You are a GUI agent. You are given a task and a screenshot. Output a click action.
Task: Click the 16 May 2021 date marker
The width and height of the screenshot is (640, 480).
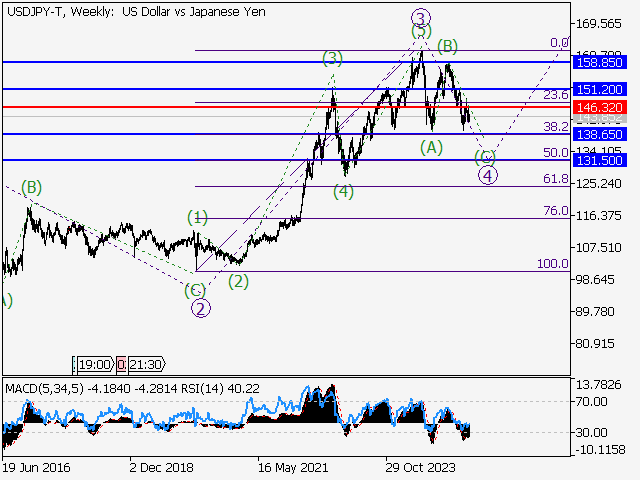291,467
